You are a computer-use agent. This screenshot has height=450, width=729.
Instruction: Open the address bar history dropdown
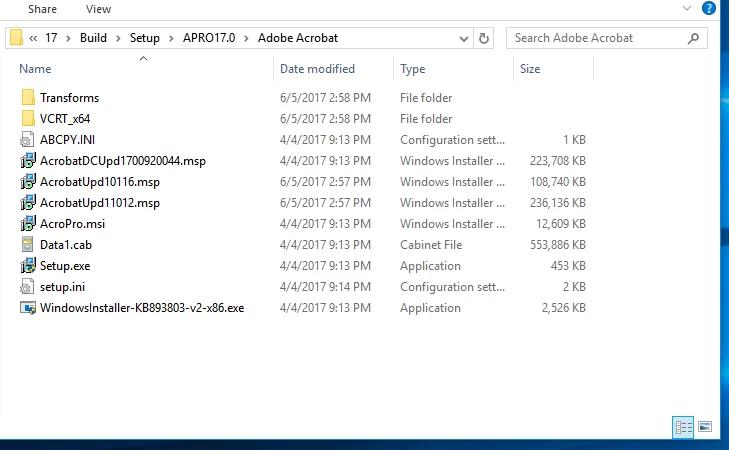[464, 39]
